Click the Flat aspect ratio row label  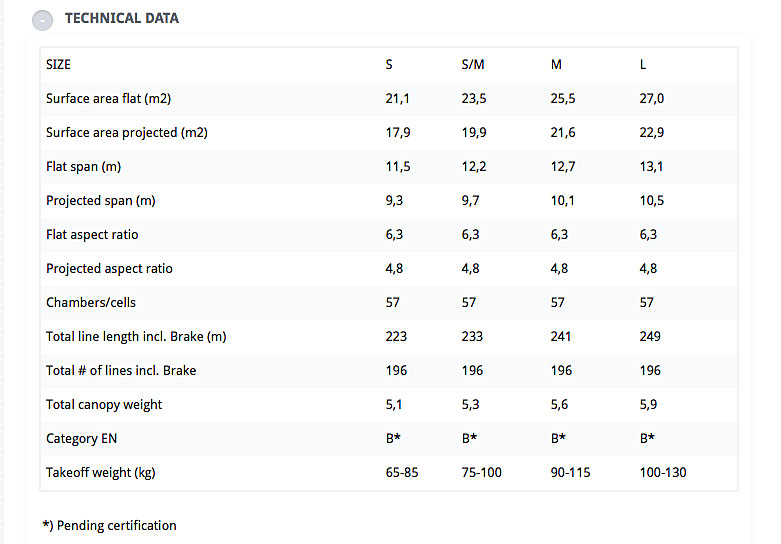click(x=92, y=235)
